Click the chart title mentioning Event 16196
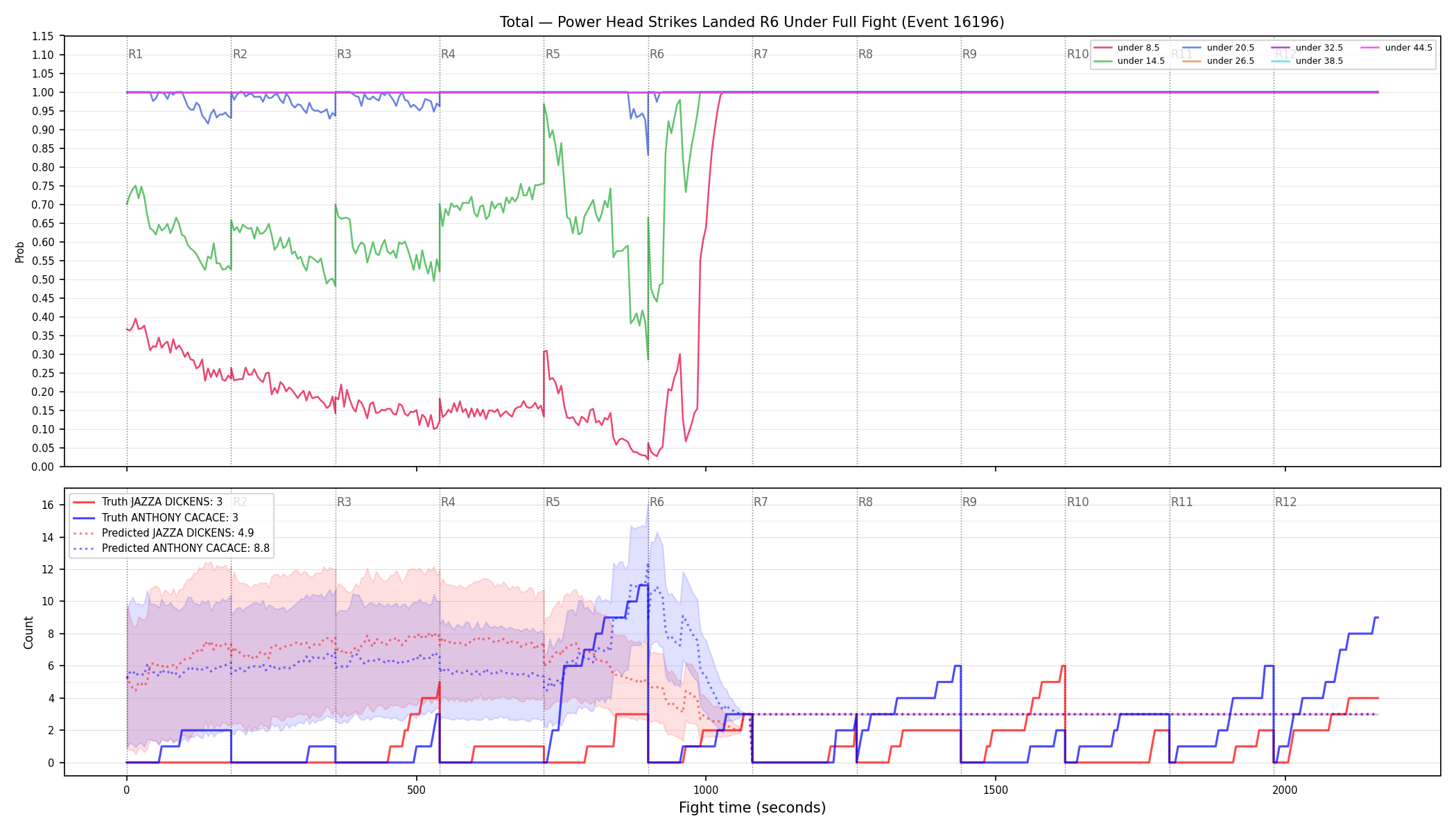Screen dimensions: 1456x832 click(752, 22)
